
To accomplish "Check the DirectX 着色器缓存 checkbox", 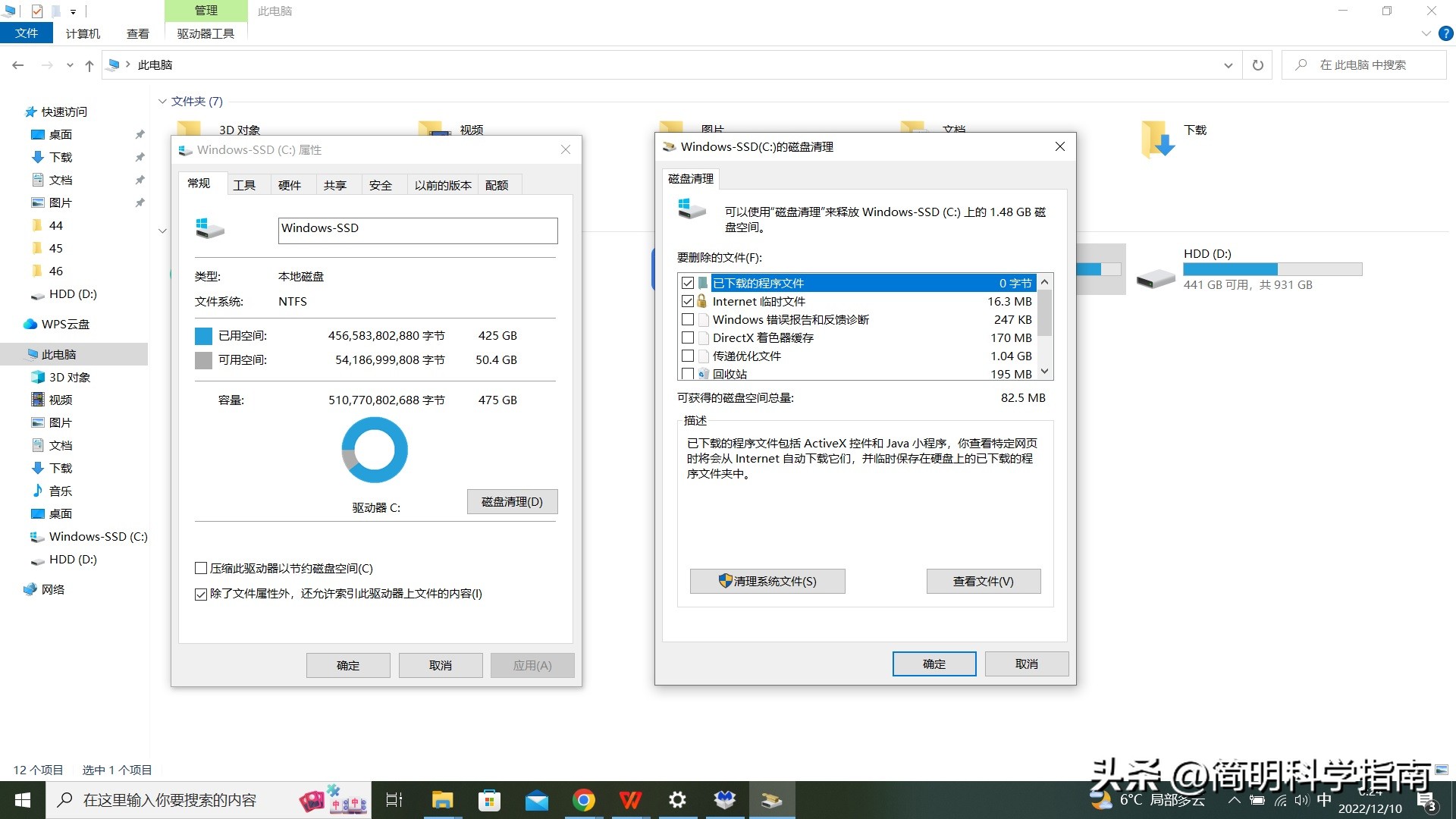I will pos(688,337).
